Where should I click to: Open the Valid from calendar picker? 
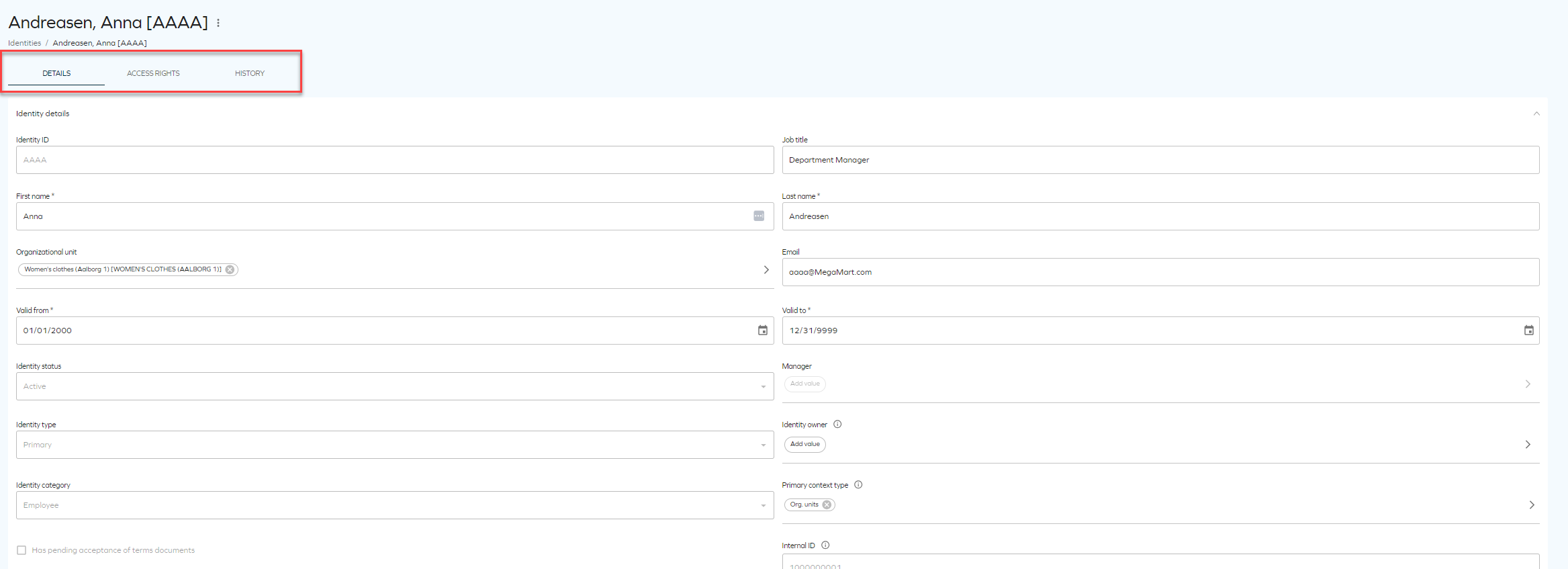point(763,331)
